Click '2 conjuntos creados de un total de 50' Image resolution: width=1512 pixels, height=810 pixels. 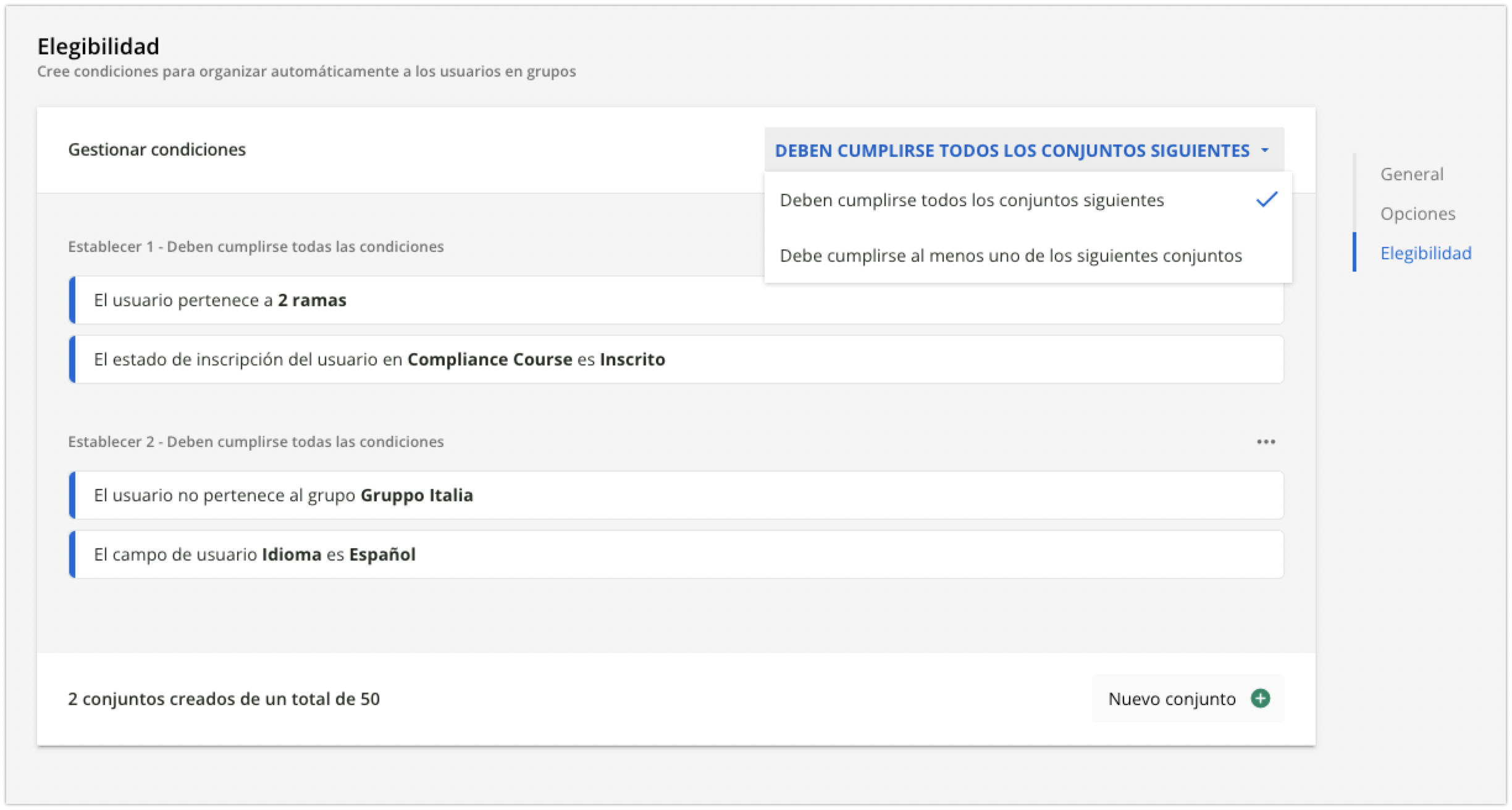[224, 699]
